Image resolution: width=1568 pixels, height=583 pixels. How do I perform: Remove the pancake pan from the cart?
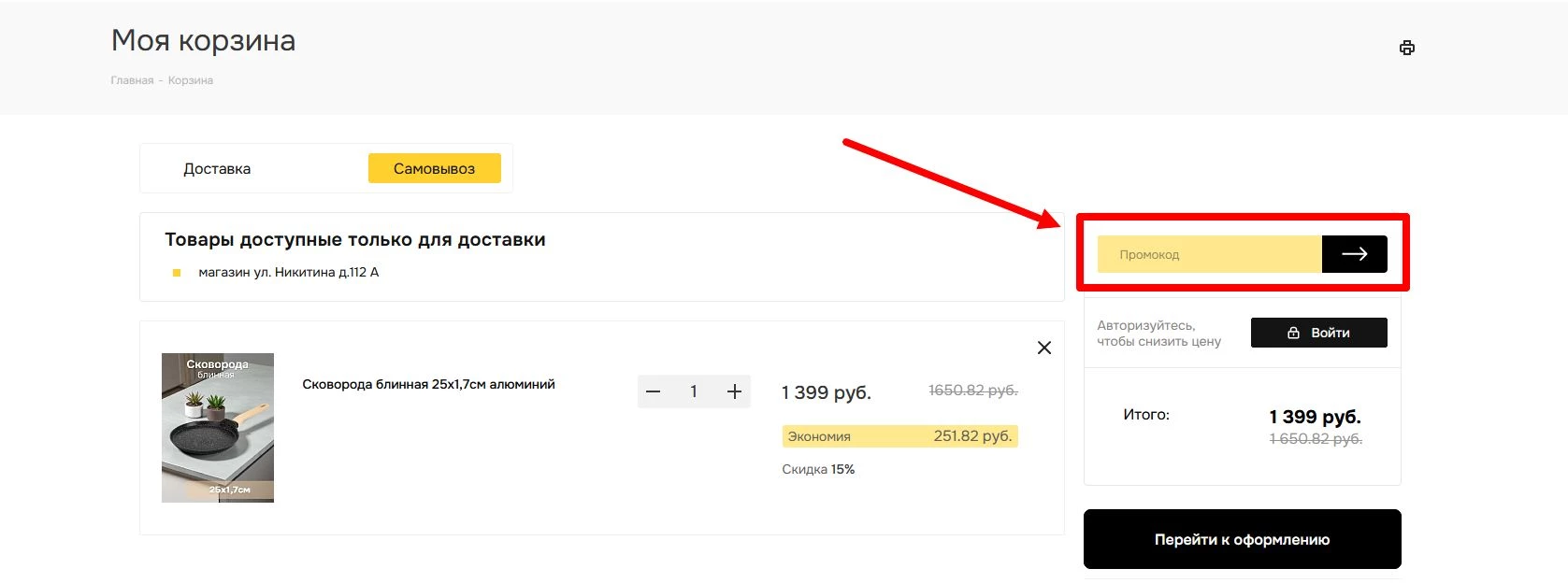pyautogui.click(x=1044, y=348)
